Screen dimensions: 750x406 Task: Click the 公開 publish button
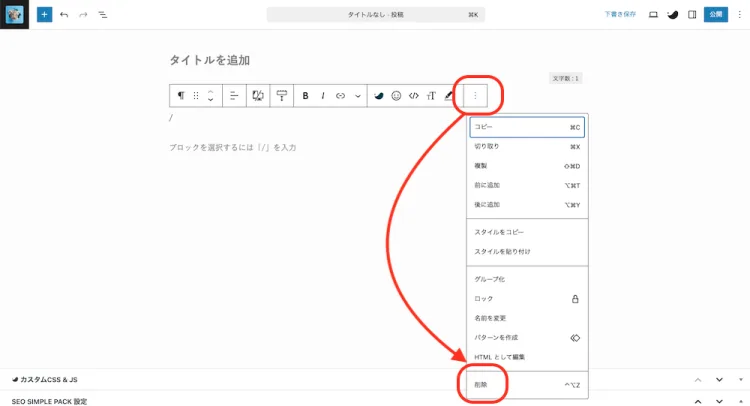[716, 14]
